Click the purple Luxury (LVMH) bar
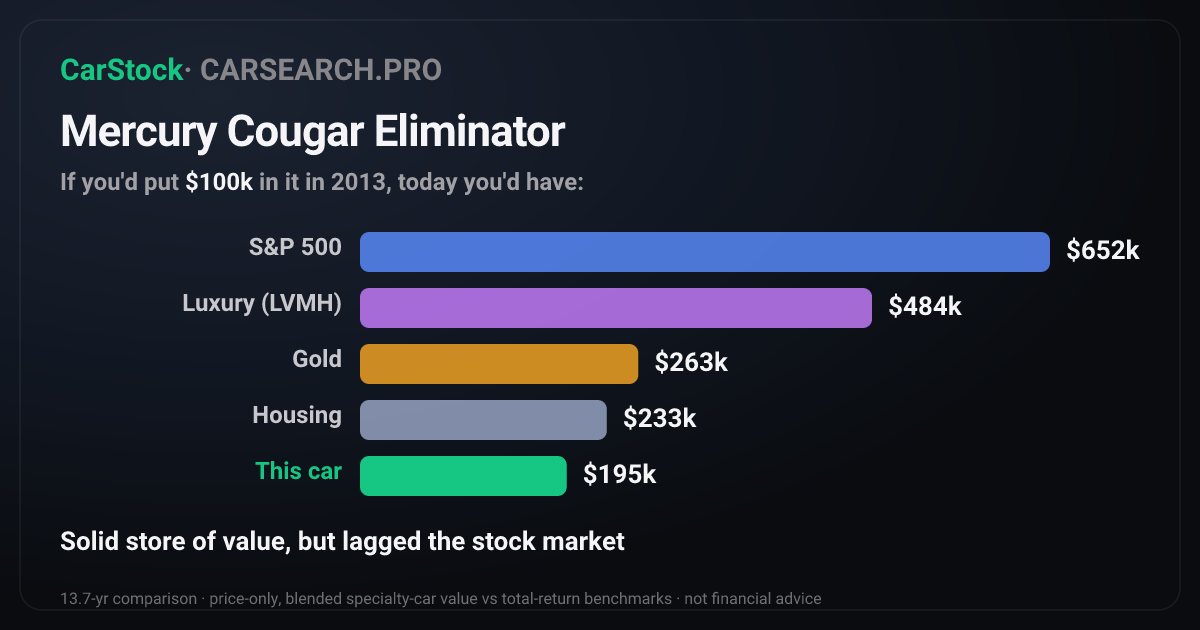1200x630 pixels. (616, 308)
